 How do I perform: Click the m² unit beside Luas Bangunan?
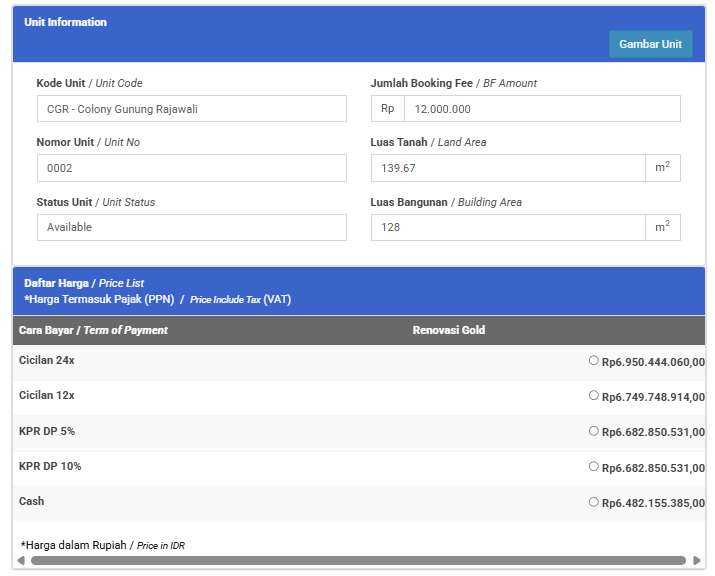click(x=662, y=227)
